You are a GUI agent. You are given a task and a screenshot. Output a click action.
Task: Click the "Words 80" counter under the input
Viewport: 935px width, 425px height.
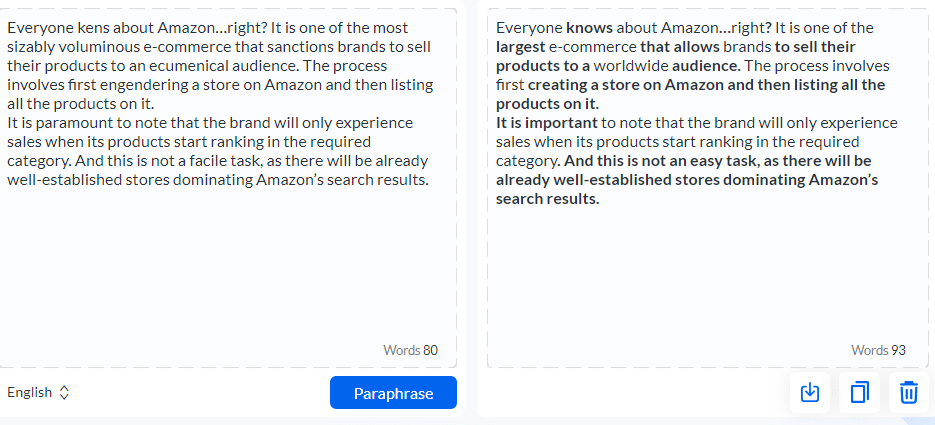click(x=410, y=350)
